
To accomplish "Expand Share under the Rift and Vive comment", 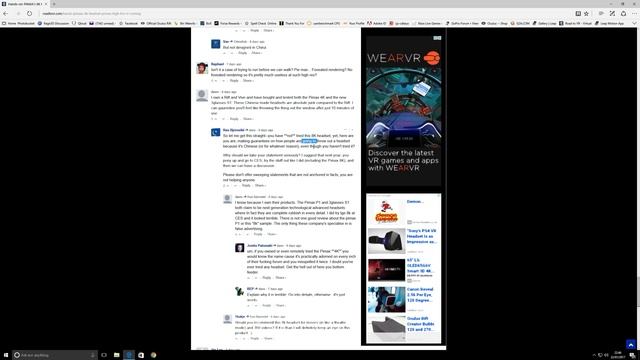I will (x=248, y=119).
